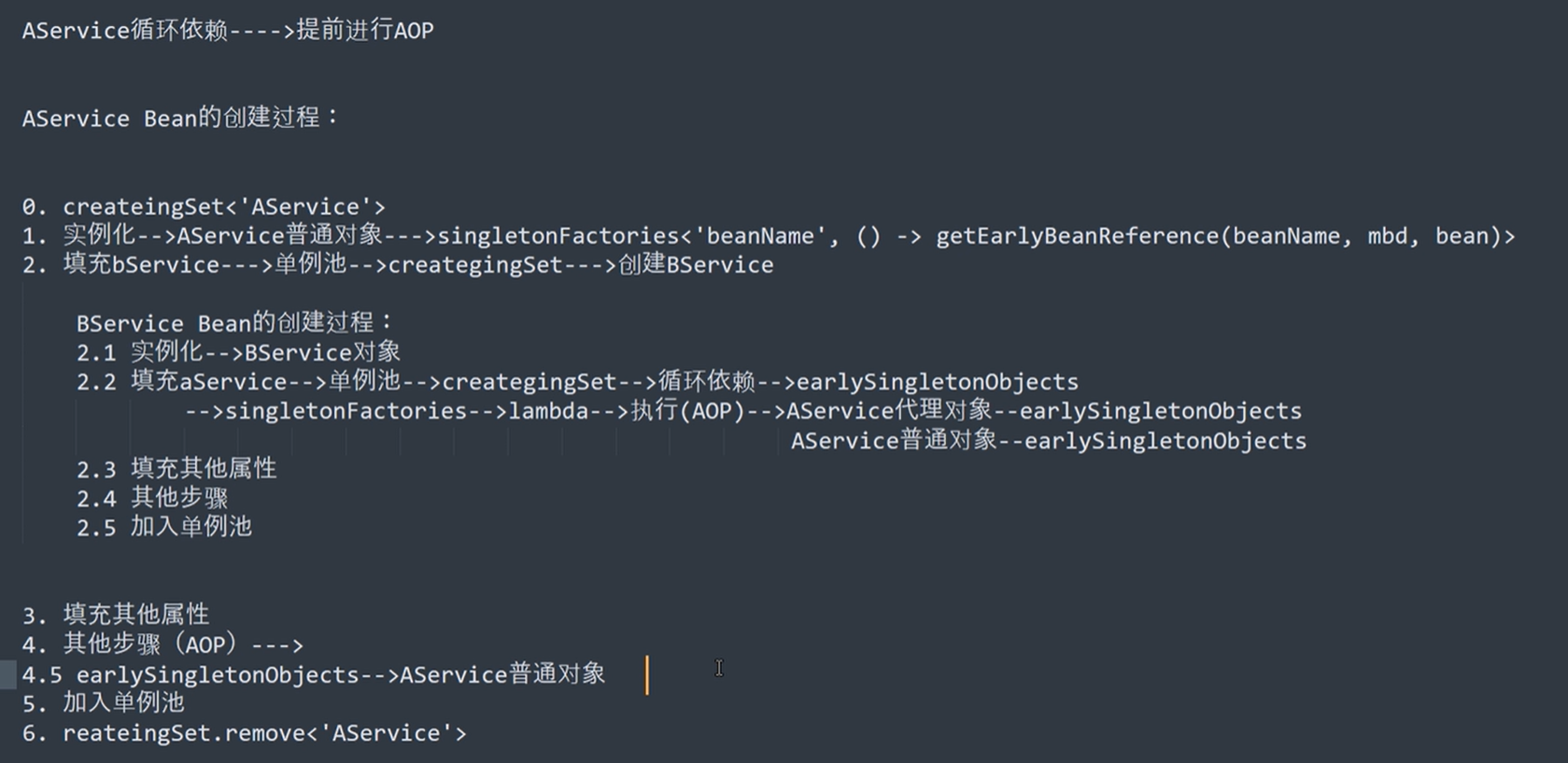
Task: Click line 0 with createingSet<'AService'>
Action: click(x=204, y=206)
